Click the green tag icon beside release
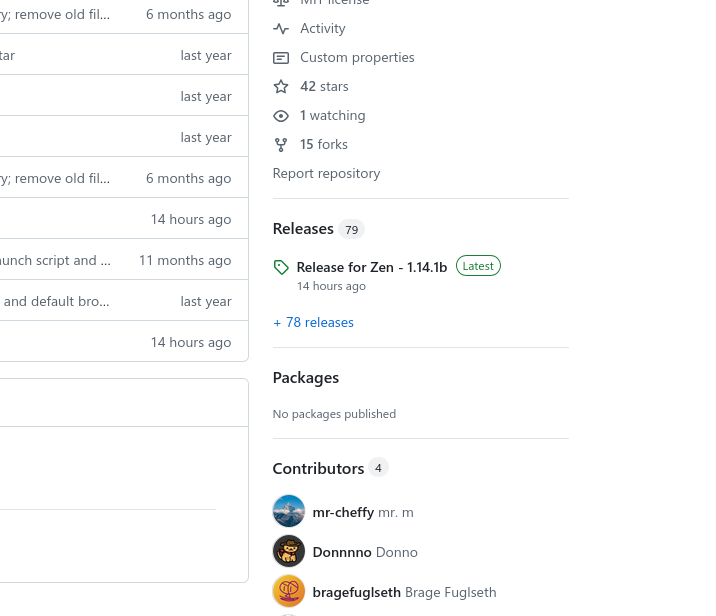The image size is (716, 616). pyautogui.click(x=281, y=267)
